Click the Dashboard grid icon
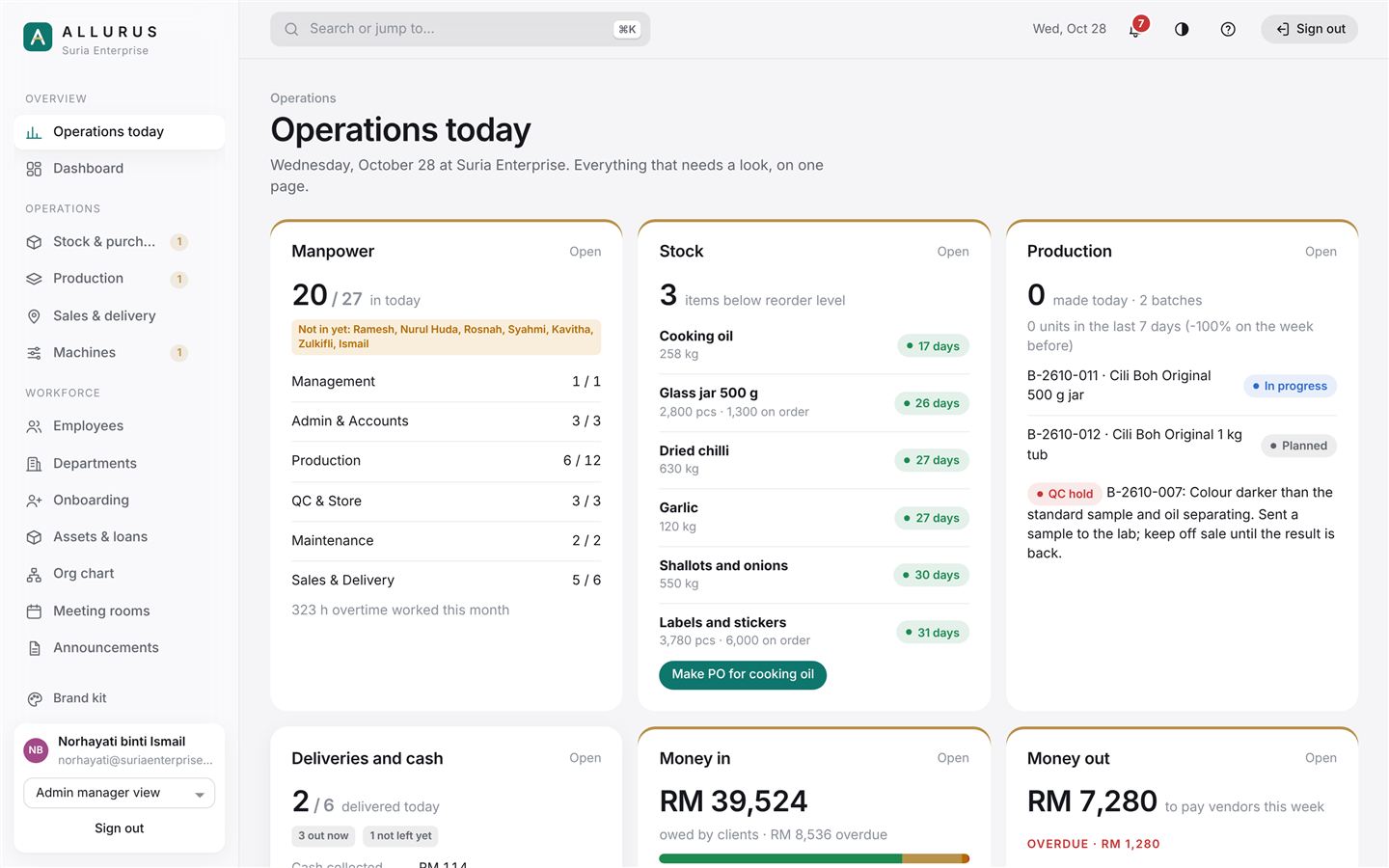 34,169
